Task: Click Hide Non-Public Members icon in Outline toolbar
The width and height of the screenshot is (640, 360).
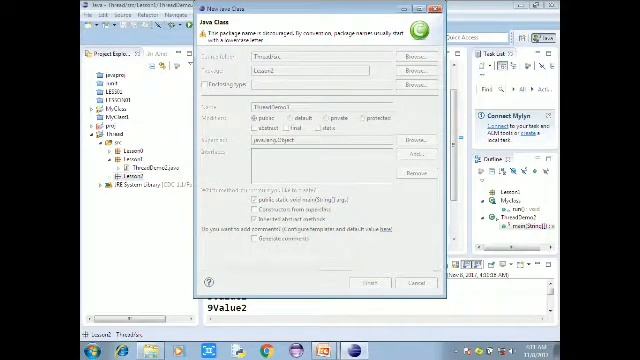Action: 535,171
